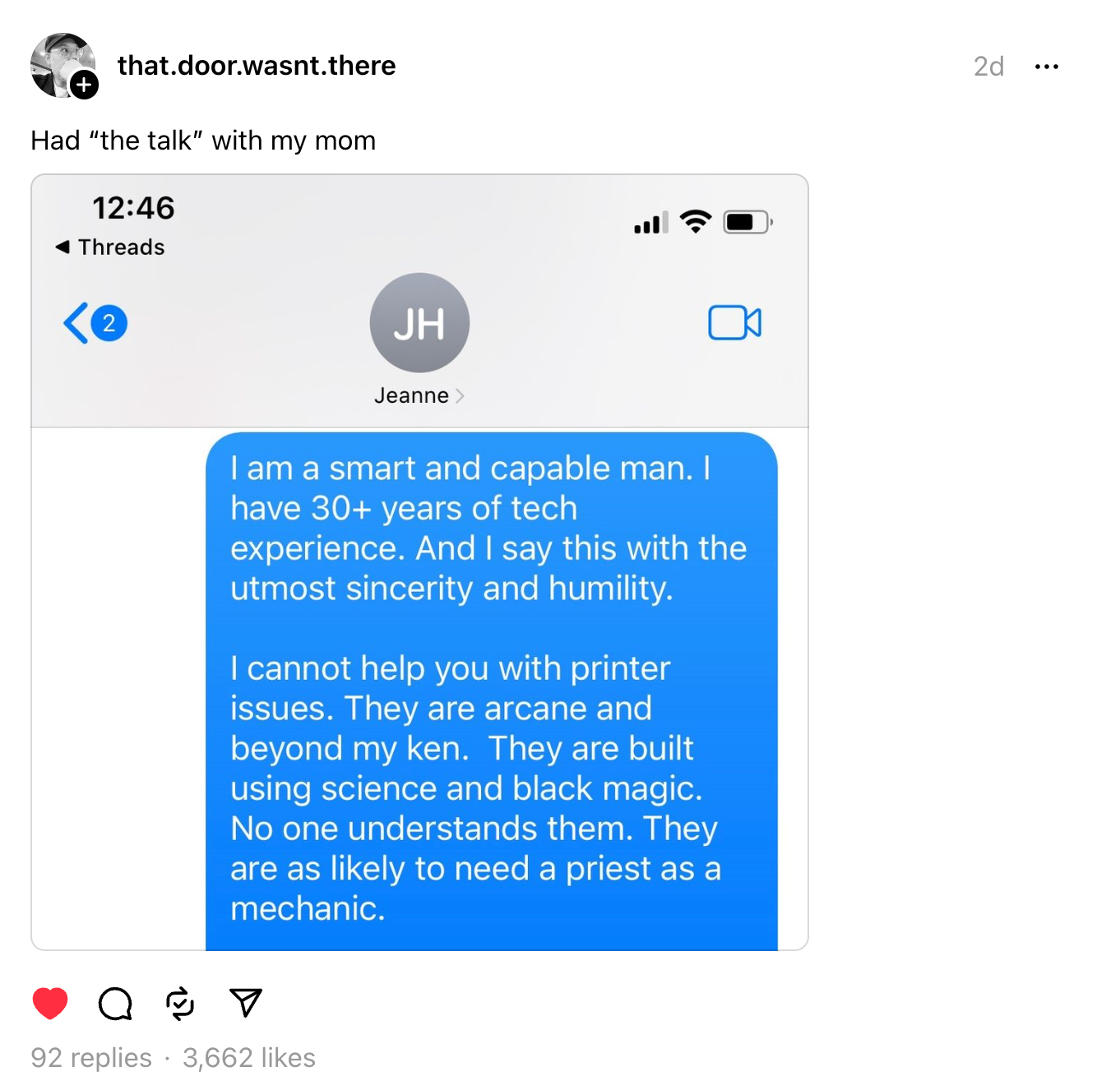Like the post with the heart icon
Image resolution: width=1120 pixels, height=1090 pixels.
click(50, 1003)
